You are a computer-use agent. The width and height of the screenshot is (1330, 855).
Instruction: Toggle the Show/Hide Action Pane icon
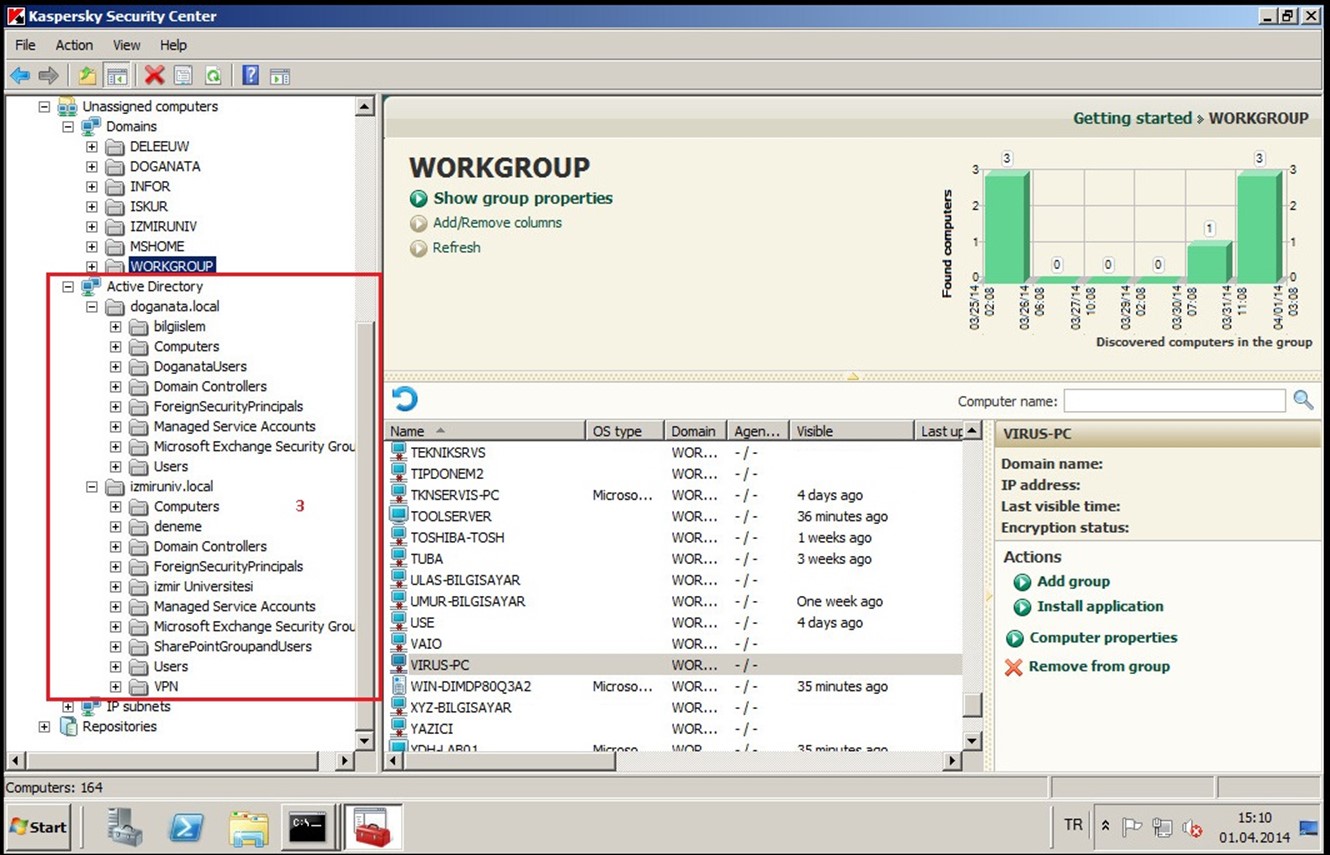(x=280, y=75)
